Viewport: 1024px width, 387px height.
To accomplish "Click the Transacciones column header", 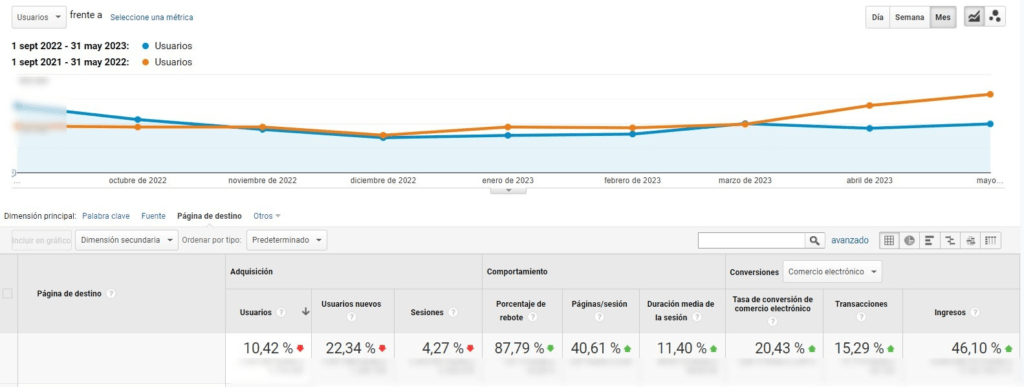I will tap(861, 304).
